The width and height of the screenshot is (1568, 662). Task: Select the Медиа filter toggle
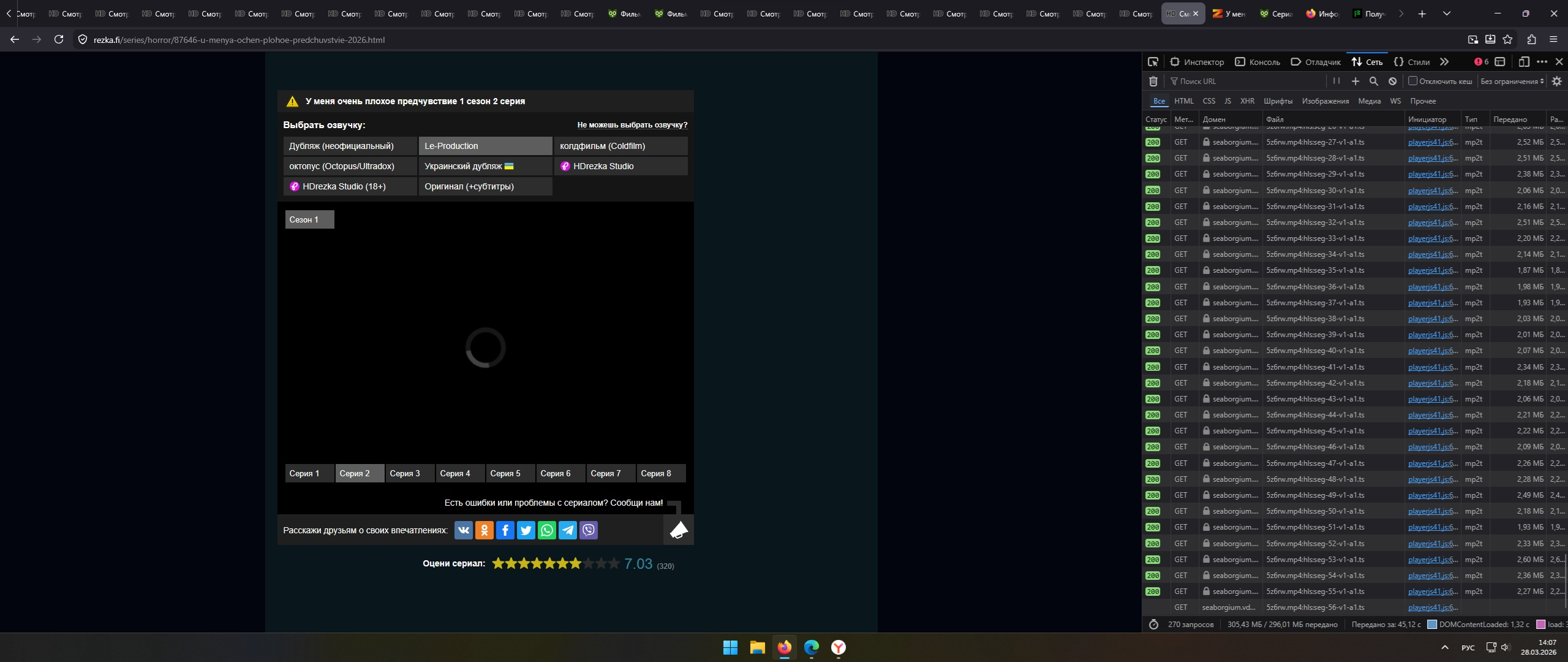pyautogui.click(x=1369, y=101)
